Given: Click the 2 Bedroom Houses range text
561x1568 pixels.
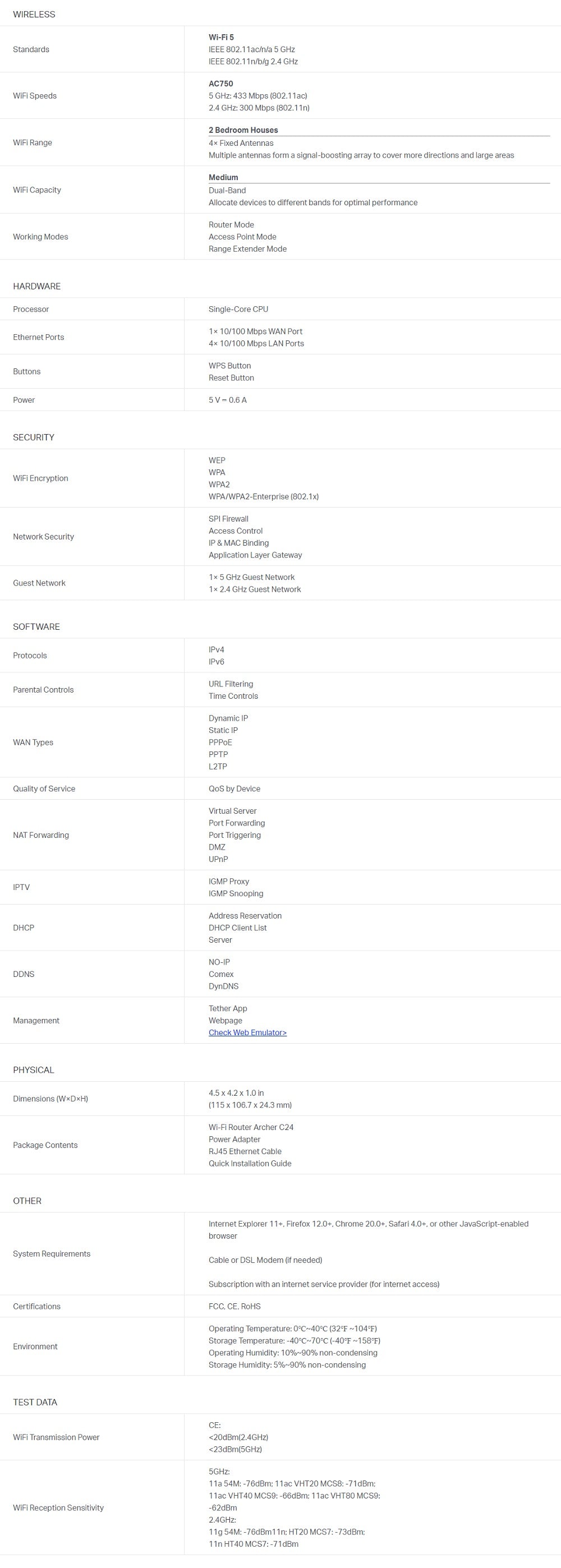Looking at the screenshot, I should [x=243, y=130].
